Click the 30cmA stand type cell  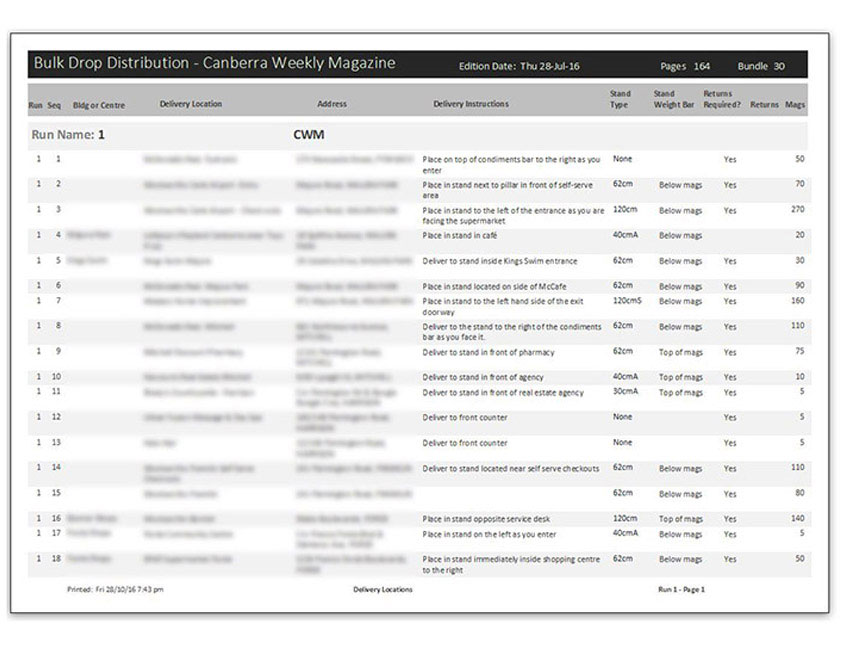pos(626,391)
